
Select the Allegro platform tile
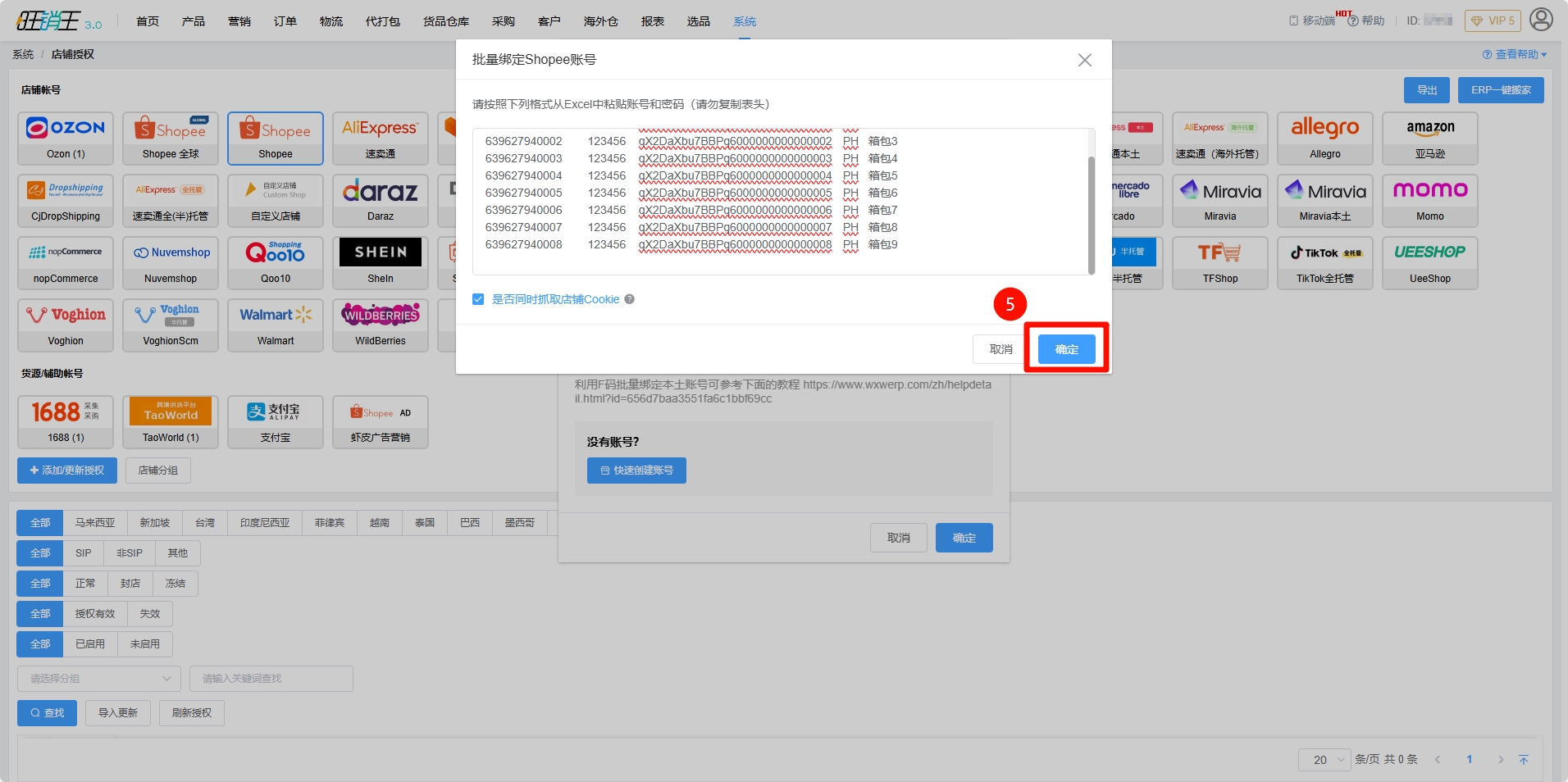[x=1324, y=138]
